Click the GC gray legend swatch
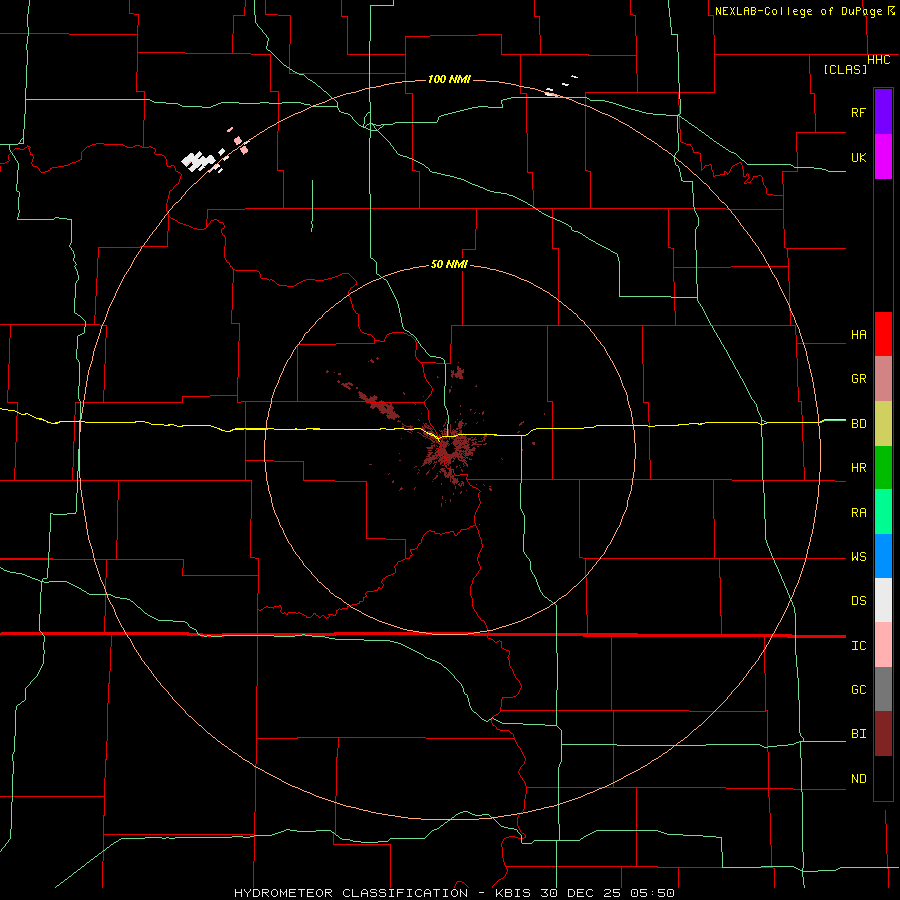This screenshot has height=900, width=900. point(883,689)
